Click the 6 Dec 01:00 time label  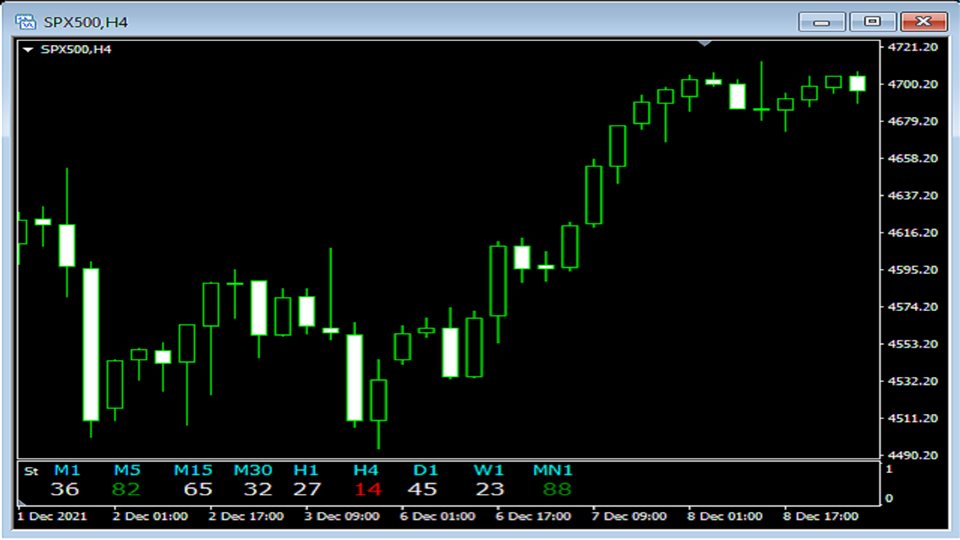(438, 516)
